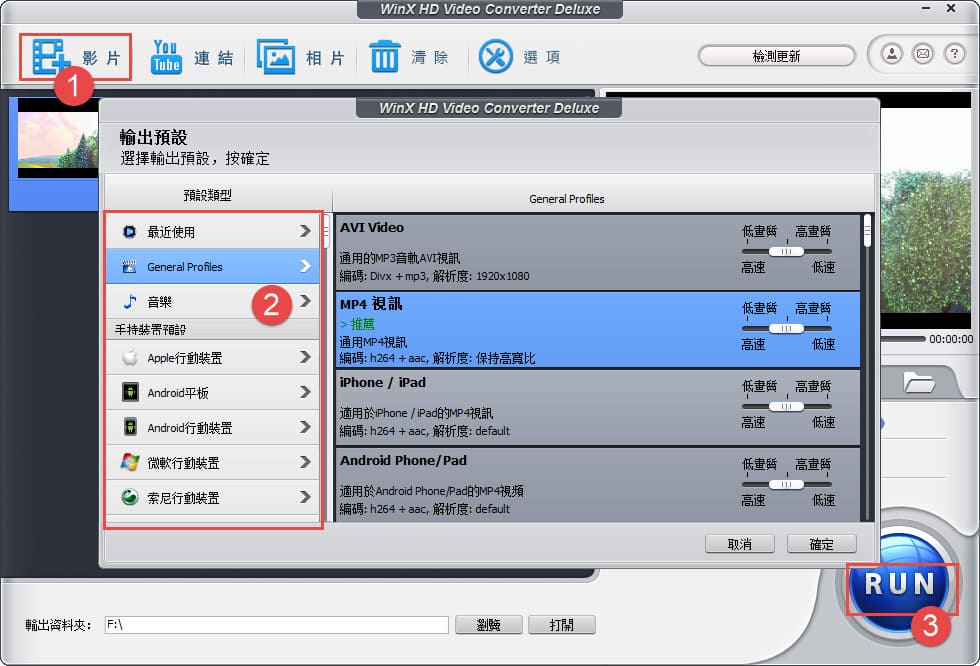Select the iPhone / iPad profile
This screenshot has height=666, width=980.
[598, 407]
